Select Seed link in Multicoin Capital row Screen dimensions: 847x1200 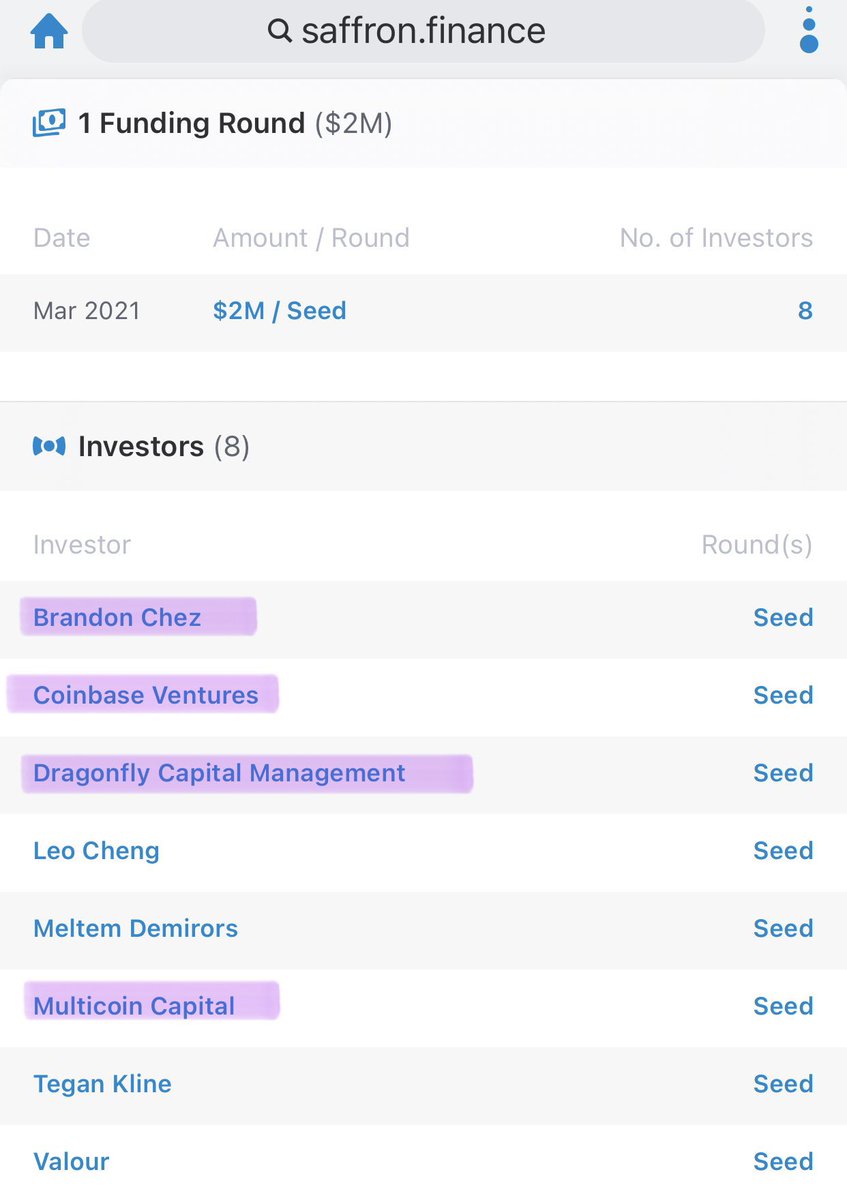point(782,1006)
